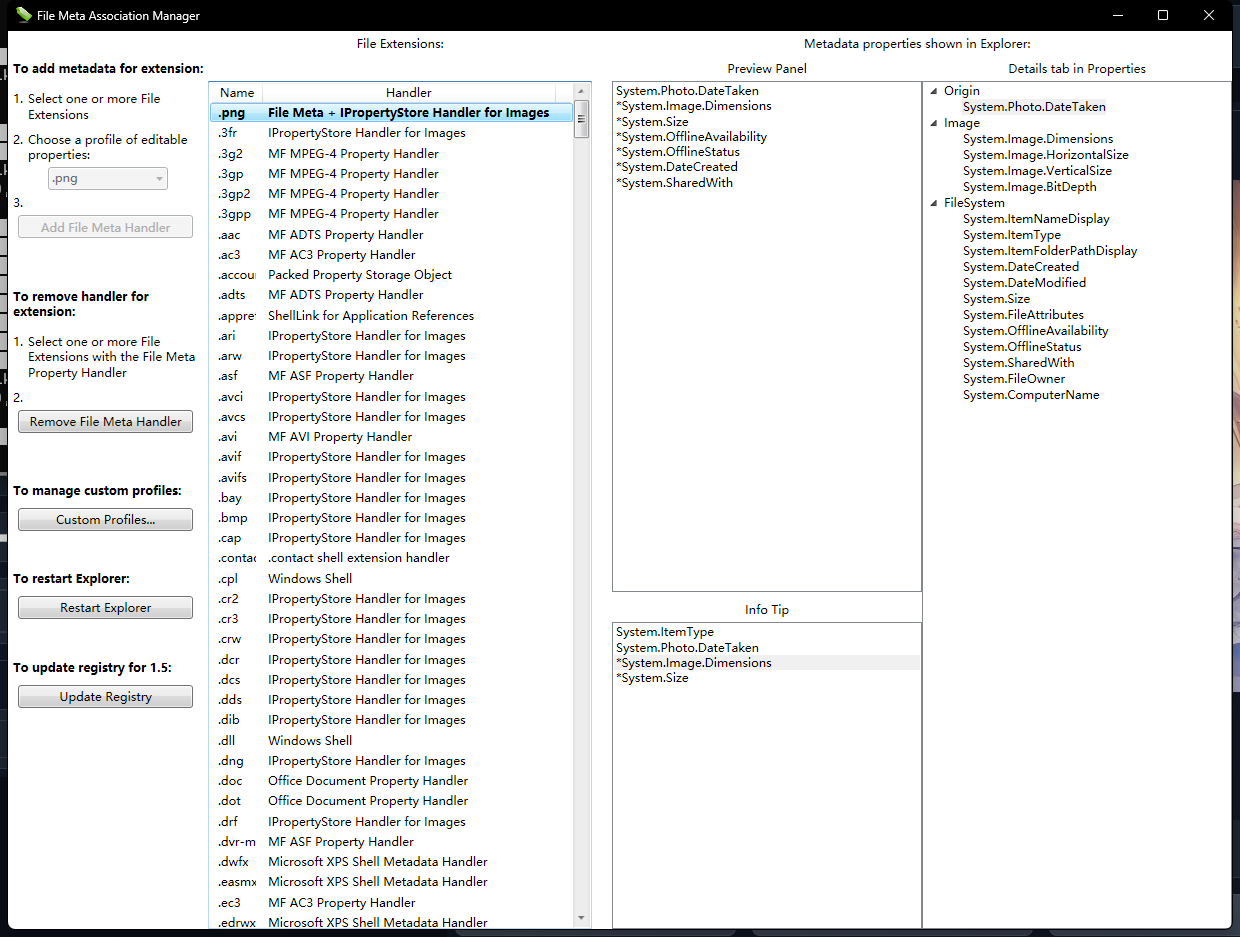Select the .3fr extension row
This screenshot has height=937, width=1240.
coord(393,133)
